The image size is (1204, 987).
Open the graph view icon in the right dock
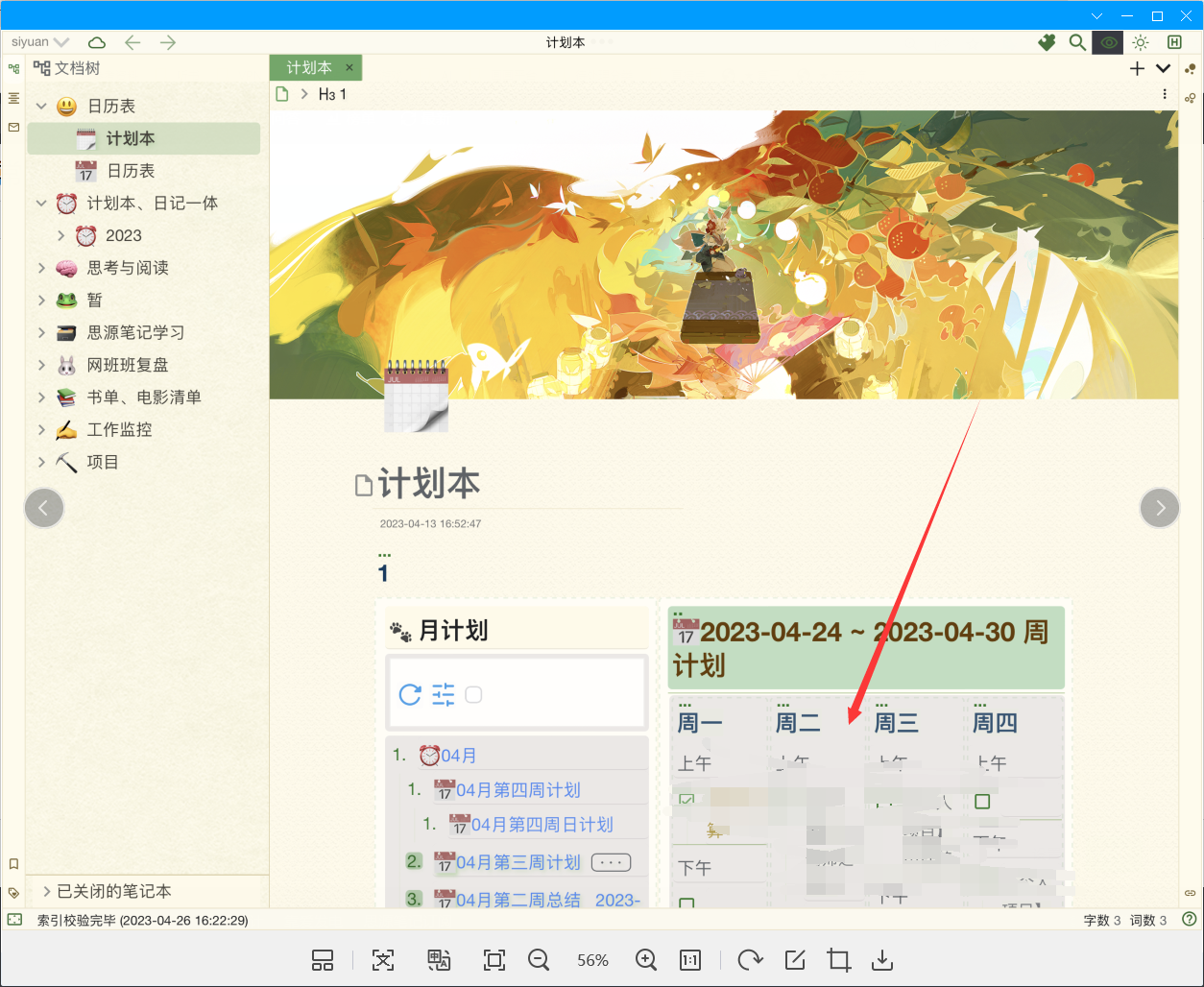1191,69
